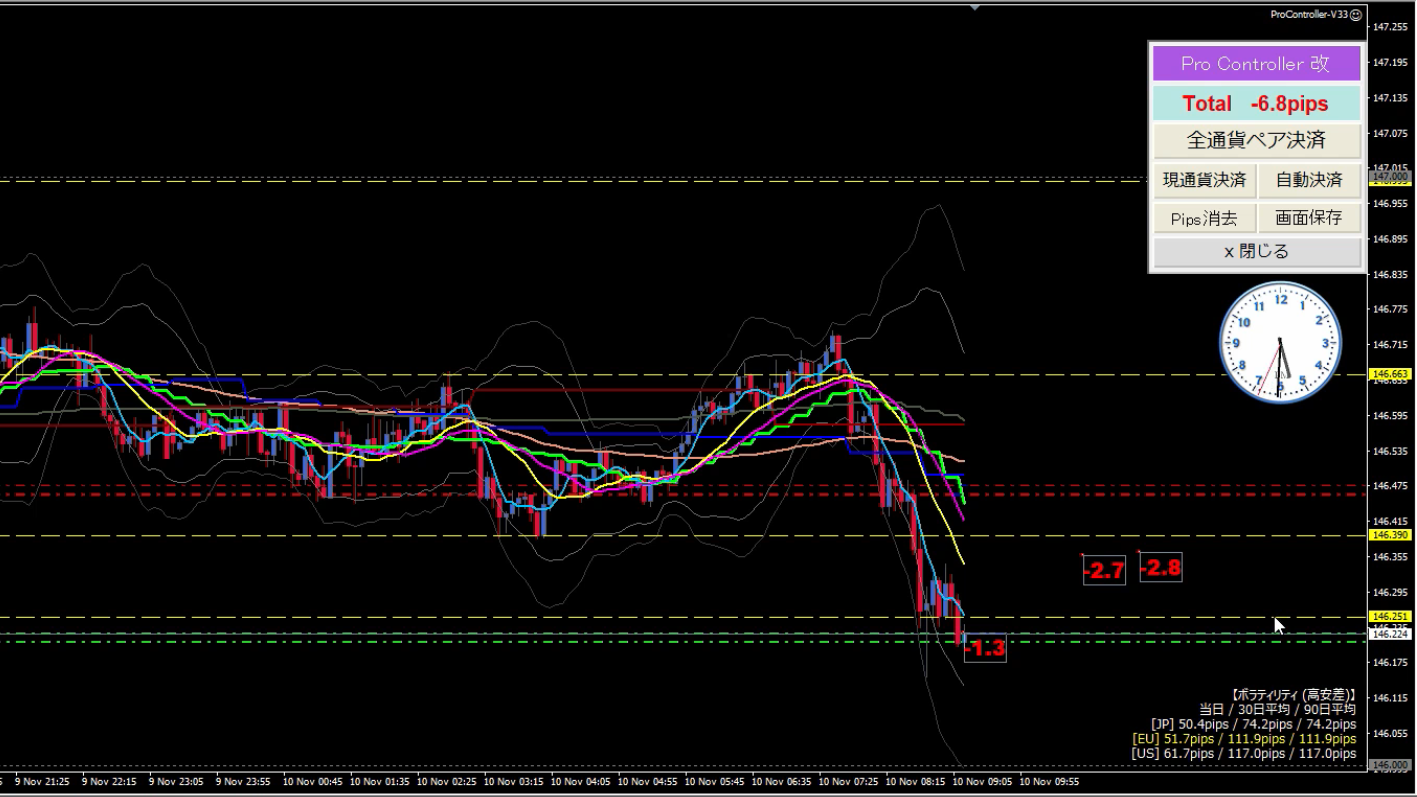Click the 全通貨ペア決済 button
This screenshot has height=797, width=1417.
coord(1256,140)
